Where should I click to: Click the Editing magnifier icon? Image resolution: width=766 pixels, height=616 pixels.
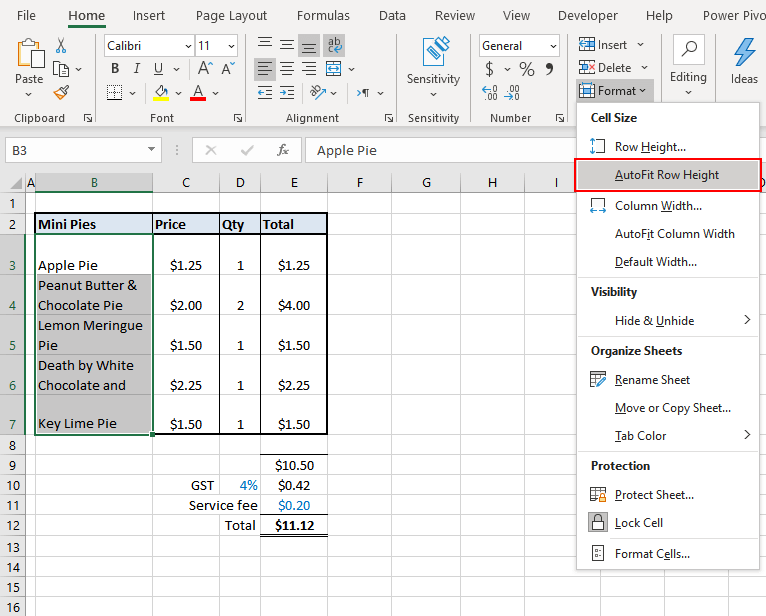(689, 49)
